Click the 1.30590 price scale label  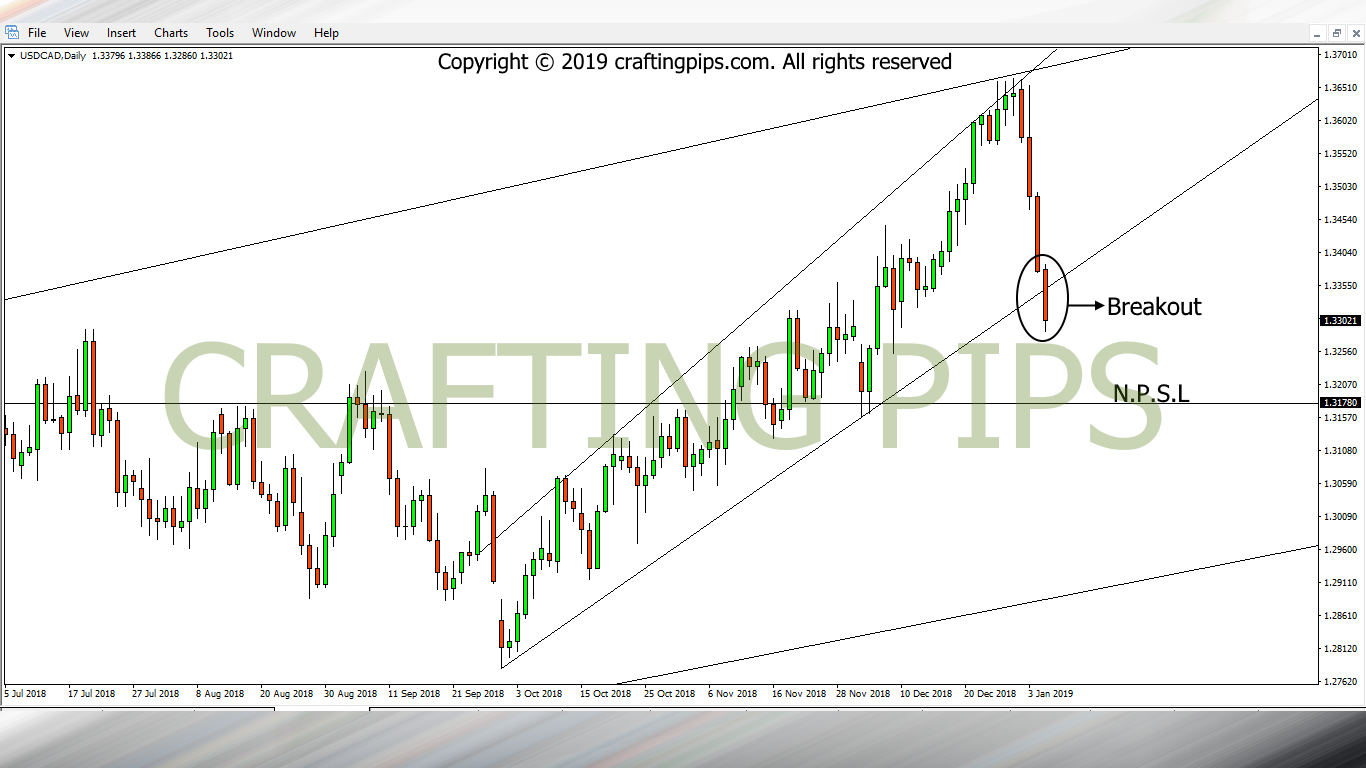1338,484
